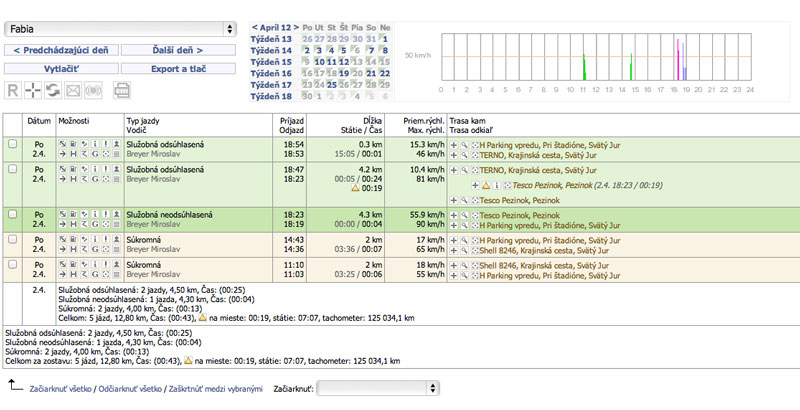Tick the checkbox for the 18:54 trip
Image resolution: width=800 pixels, height=410 pixels.
(x=12, y=144)
